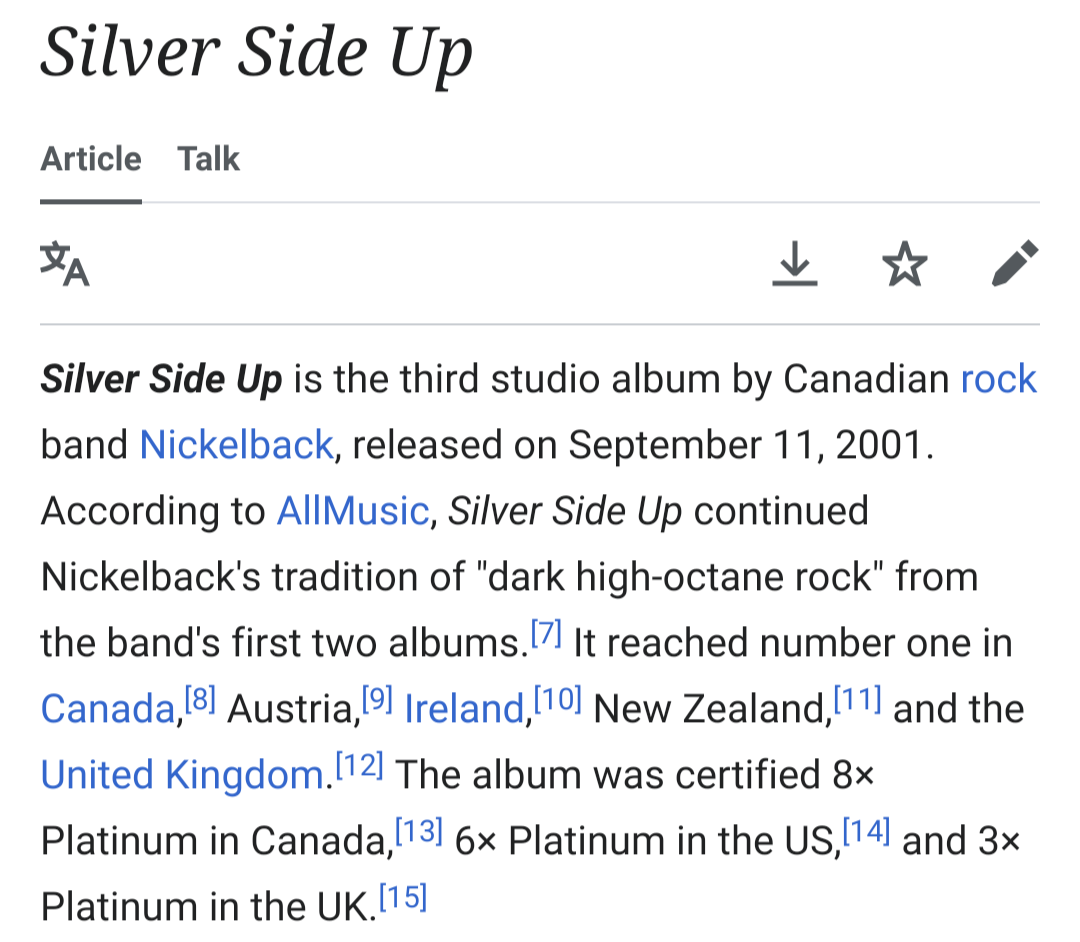Visit the Canada link

tap(108, 709)
